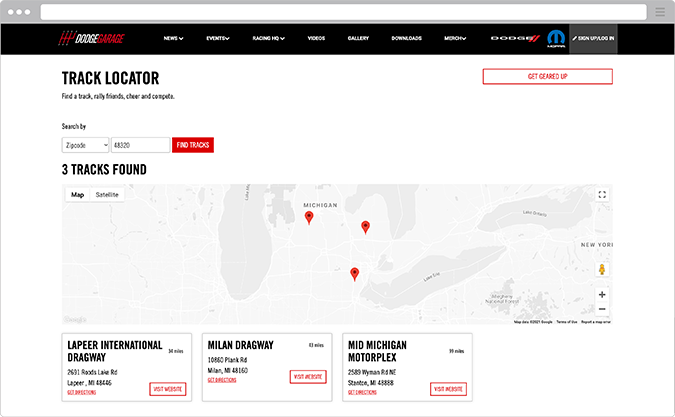675x417 pixels.
Task: Select the map pin northwest of Lake Erie
Action: tap(354, 274)
